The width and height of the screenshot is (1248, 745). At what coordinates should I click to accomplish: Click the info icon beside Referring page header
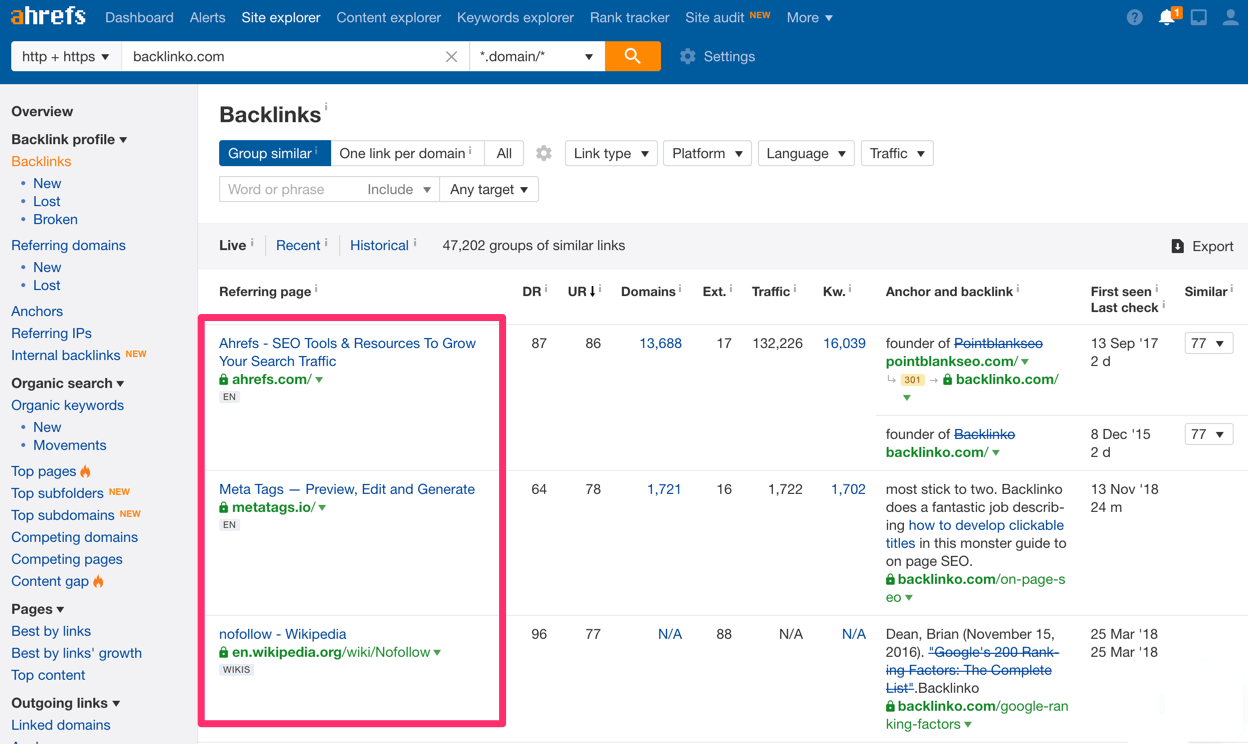click(x=316, y=289)
